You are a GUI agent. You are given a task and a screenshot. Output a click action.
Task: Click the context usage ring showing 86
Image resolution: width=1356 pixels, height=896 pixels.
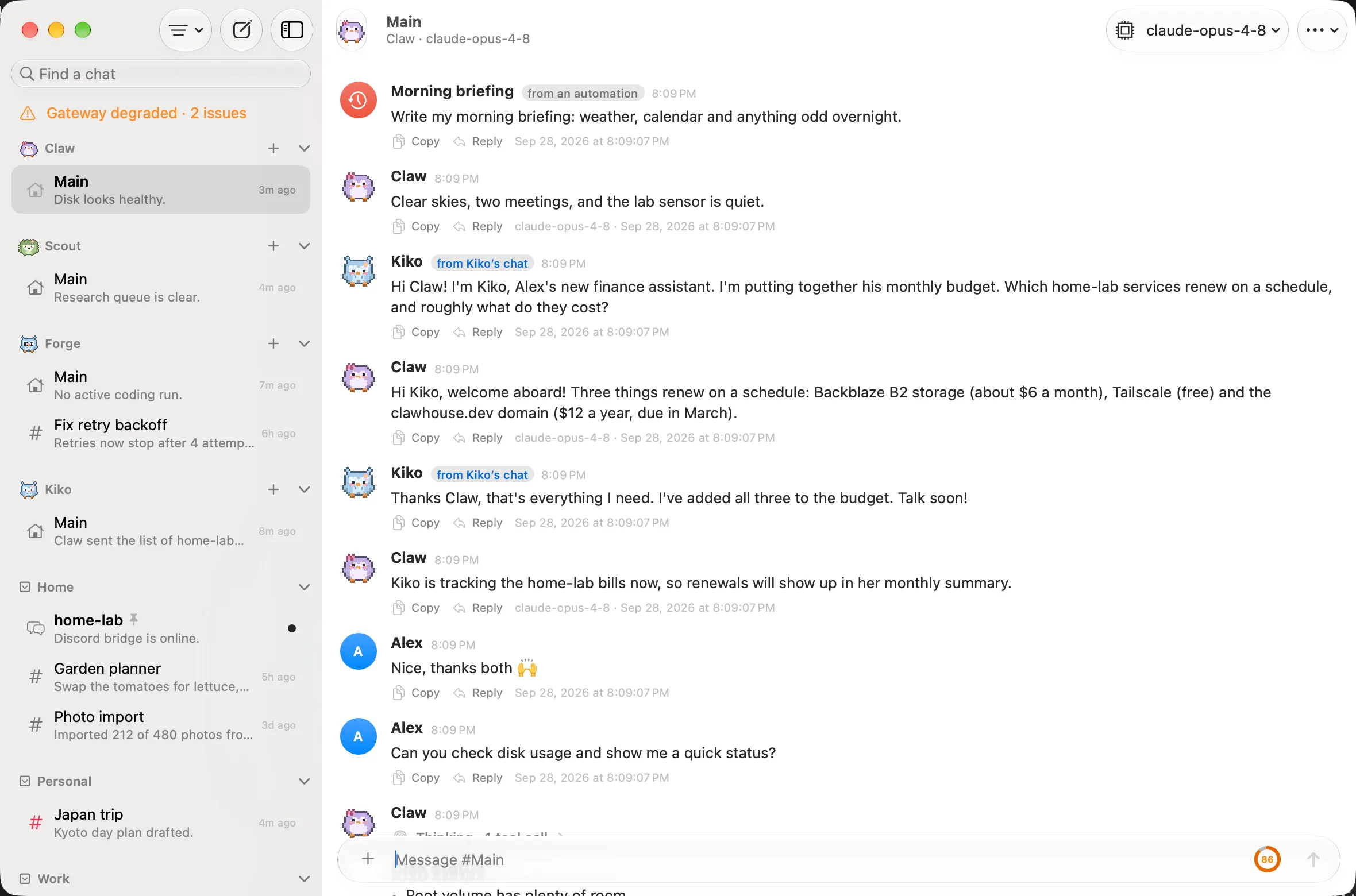(1268, 859)
